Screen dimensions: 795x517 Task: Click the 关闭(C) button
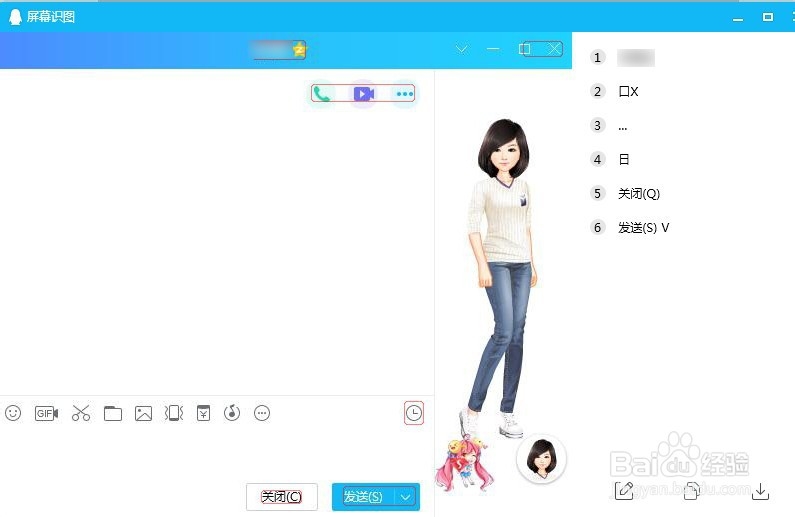[281, 497]
